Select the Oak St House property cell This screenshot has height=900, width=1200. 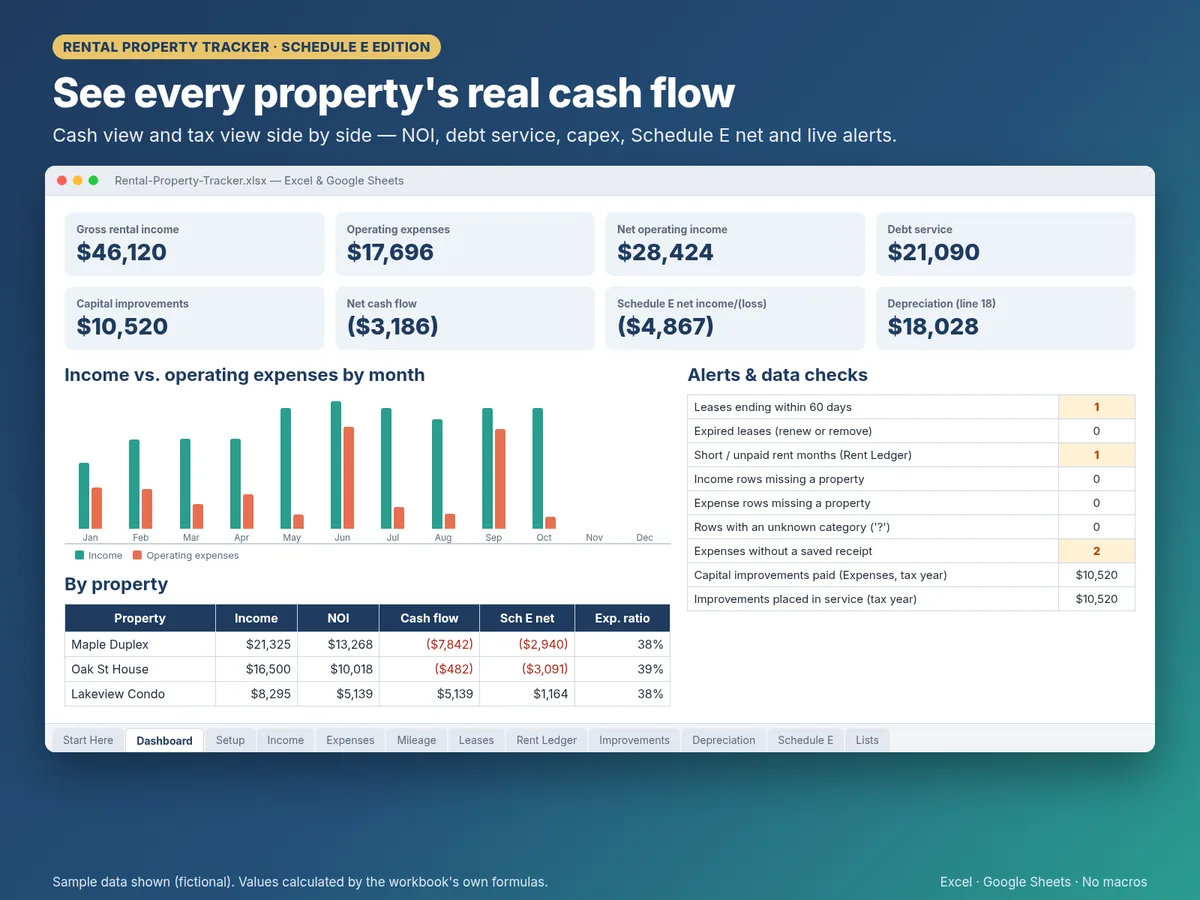pos(140,669)
